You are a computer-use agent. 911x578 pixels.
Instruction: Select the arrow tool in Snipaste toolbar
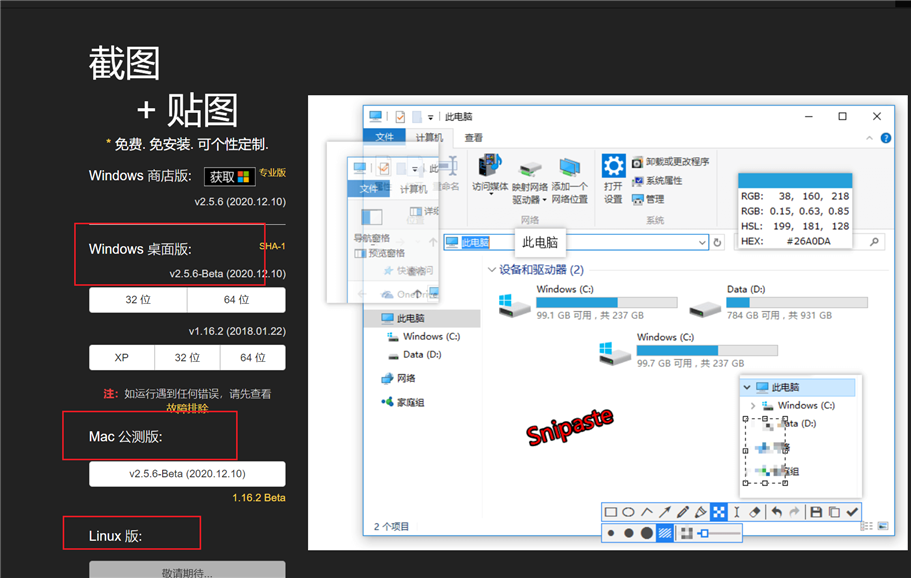665,512
